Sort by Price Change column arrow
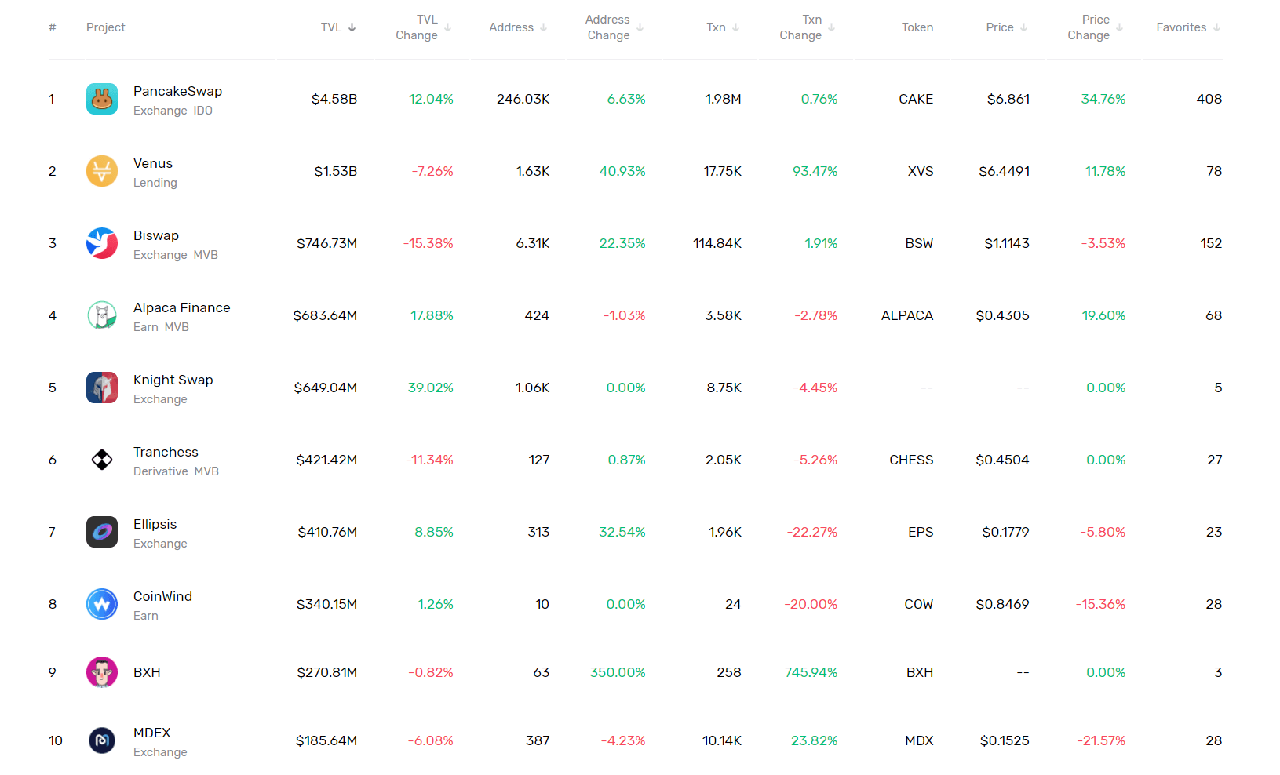This screenshot has height=775, width=1280. 1119,27
